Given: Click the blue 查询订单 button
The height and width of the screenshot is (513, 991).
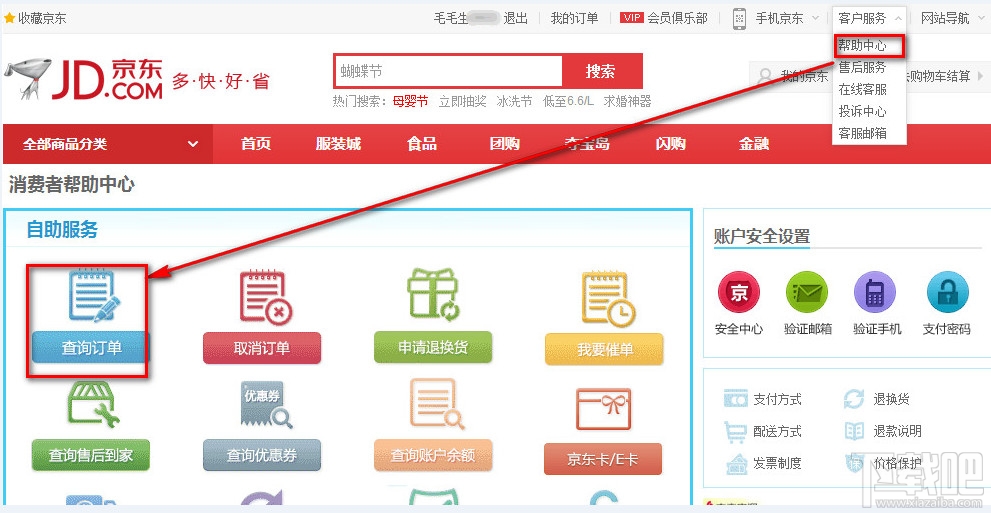Looking at the screenshot, I should point(91,347).
